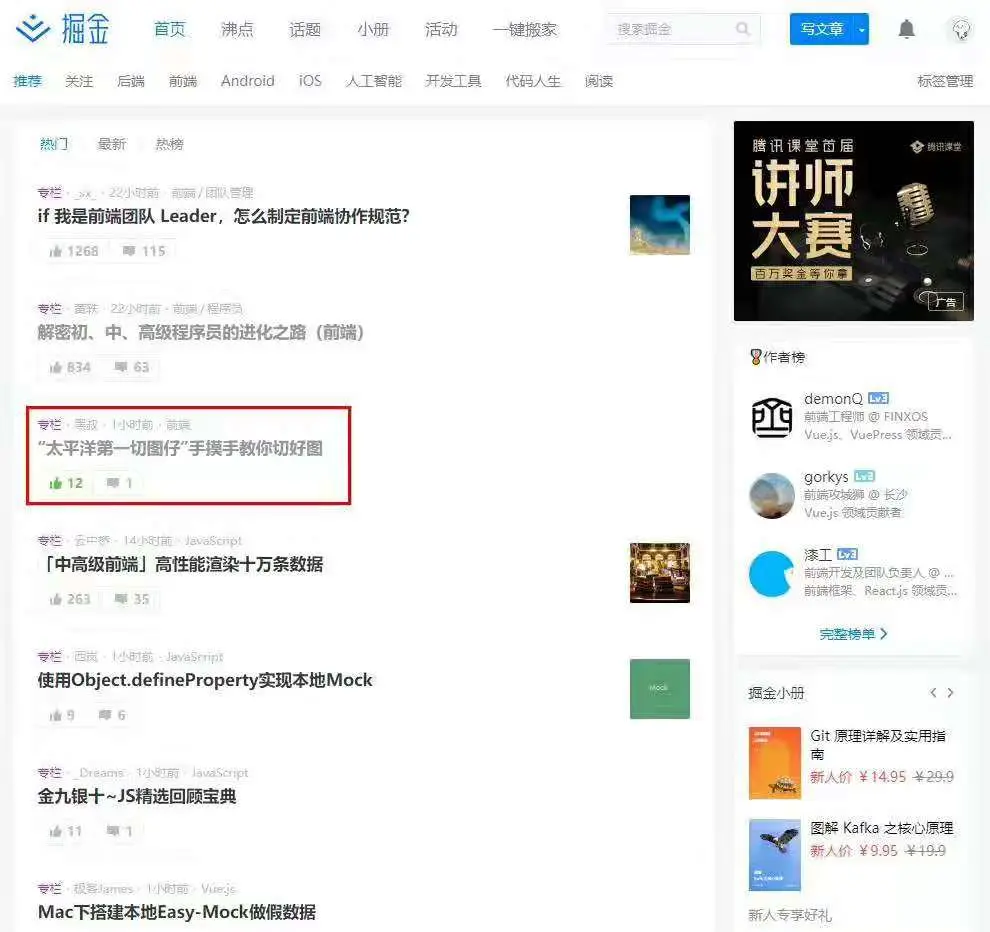Image resolution: width=990 pixels, height=932 pixels.
Task: Open 小册 in top navigation
Action: [x=373, y=30]
